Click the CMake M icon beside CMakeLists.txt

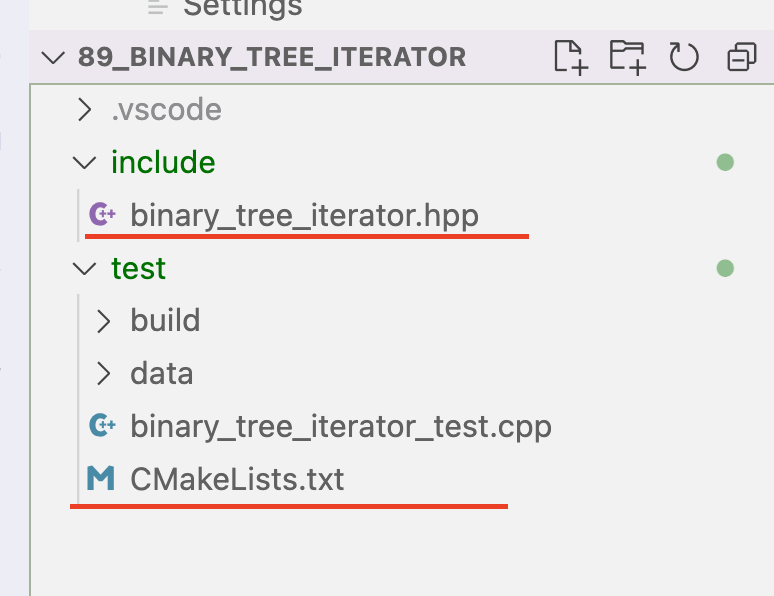(x=101, y=478)
